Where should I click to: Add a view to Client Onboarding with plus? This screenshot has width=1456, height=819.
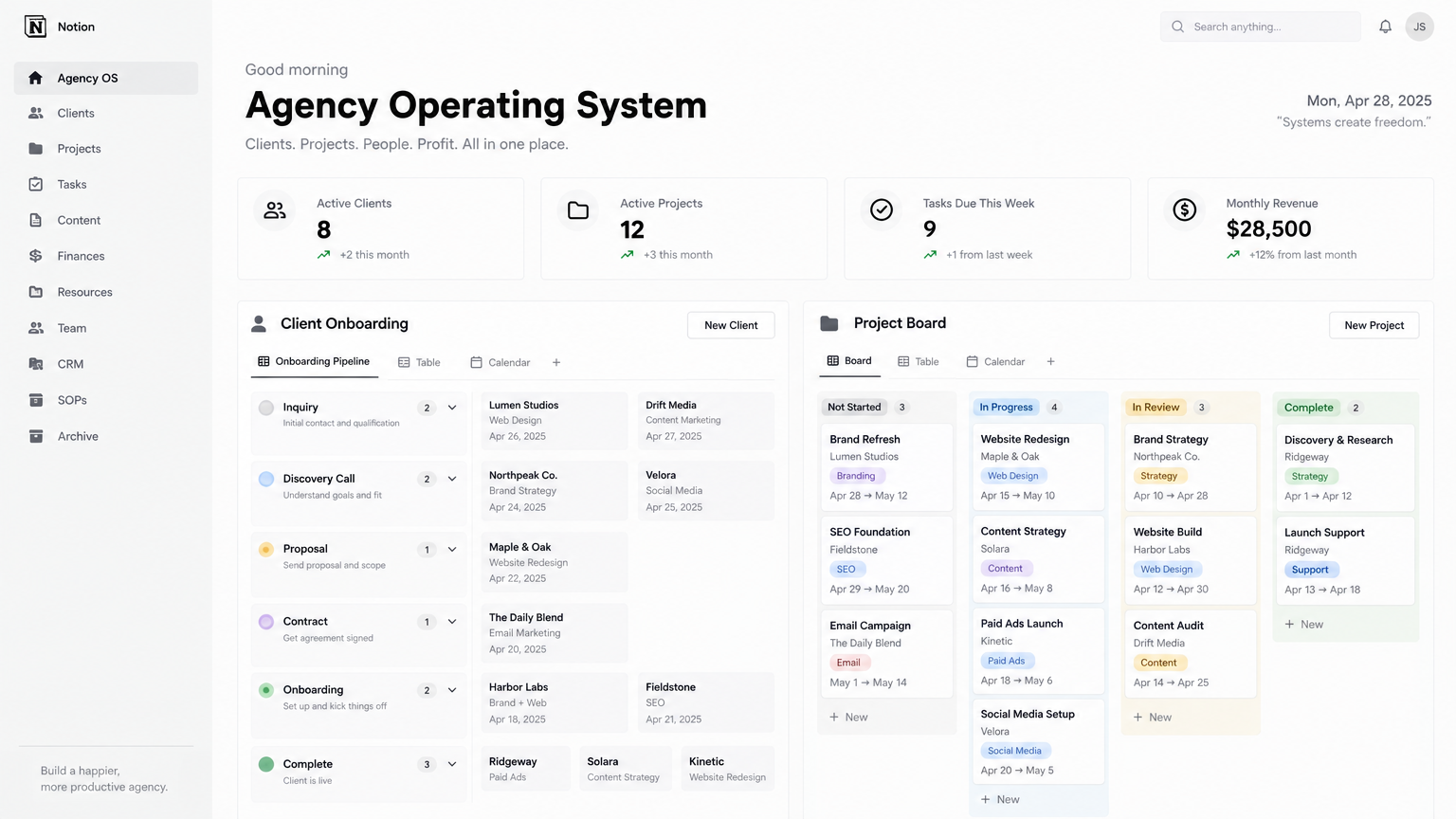tap(556, 362)
